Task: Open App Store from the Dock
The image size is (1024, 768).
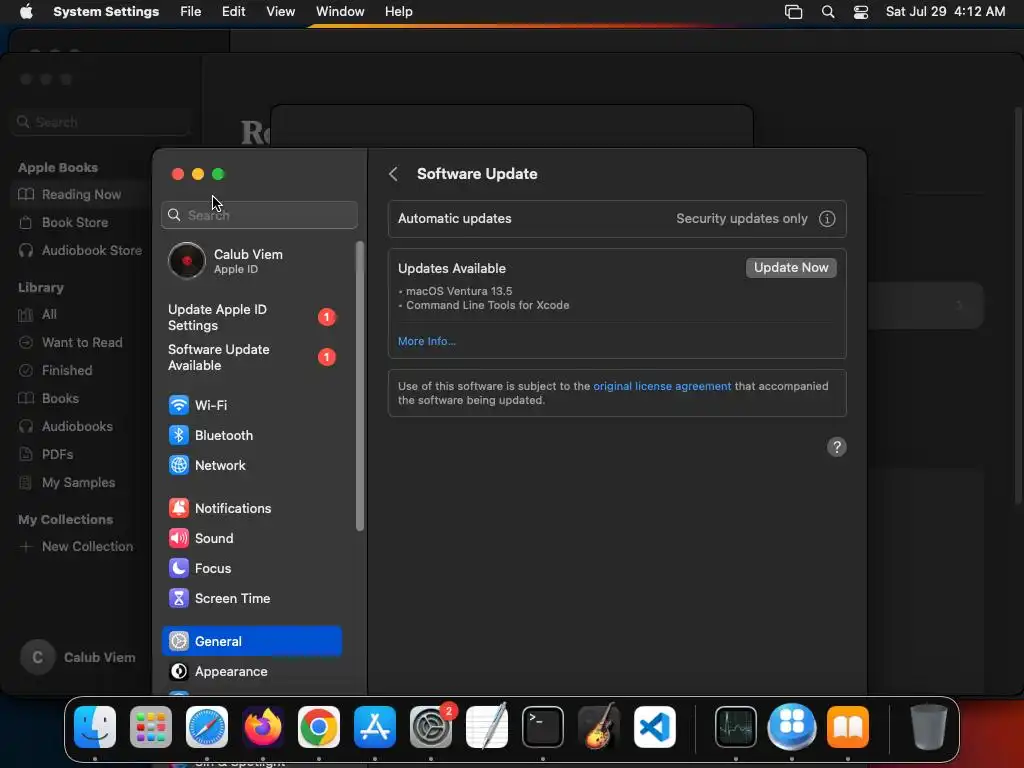Action: coord(375,727)
